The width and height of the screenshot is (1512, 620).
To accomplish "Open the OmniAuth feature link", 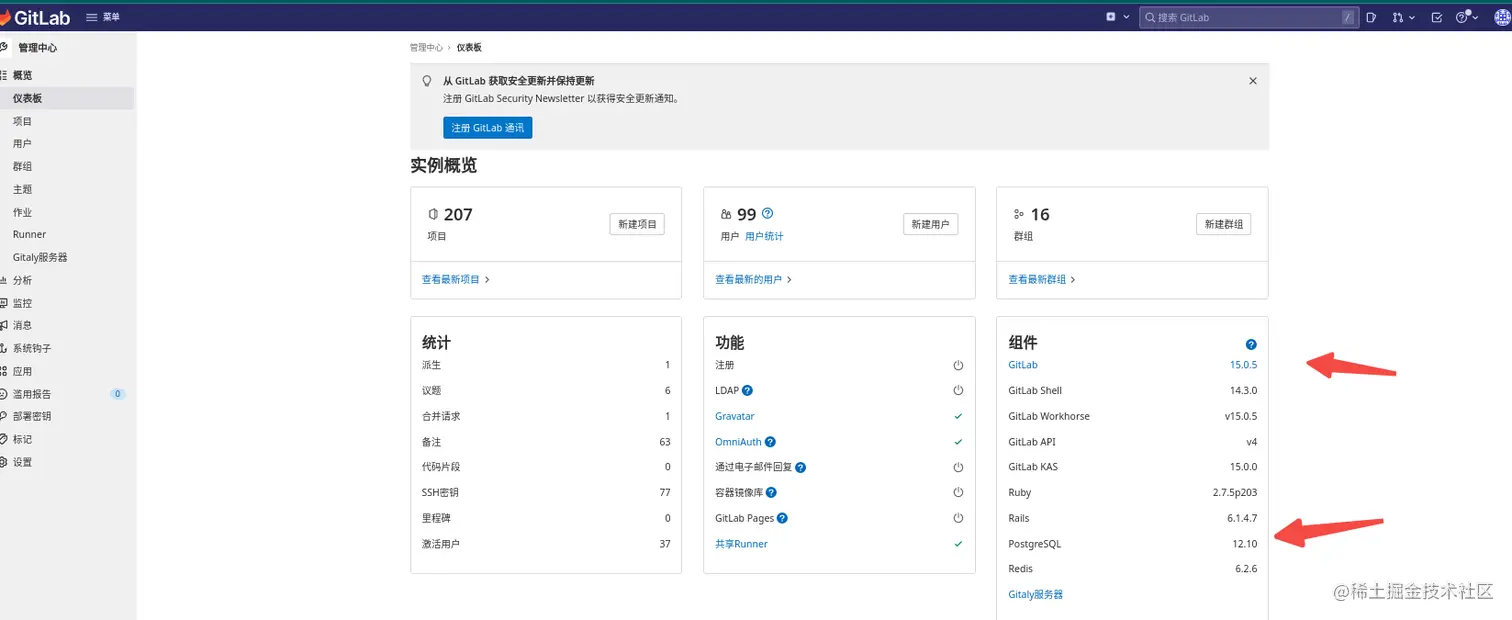I will [738, 442].
